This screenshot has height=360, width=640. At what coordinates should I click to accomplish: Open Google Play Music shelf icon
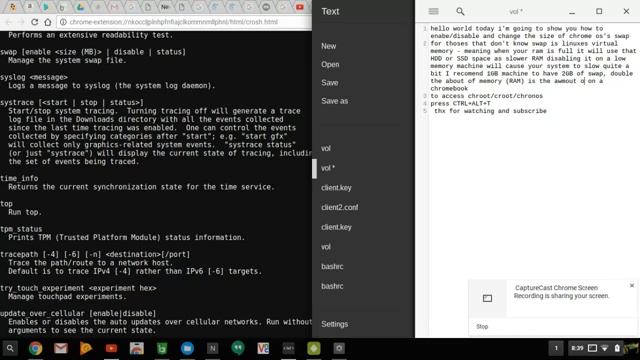[x=86, y=348]
